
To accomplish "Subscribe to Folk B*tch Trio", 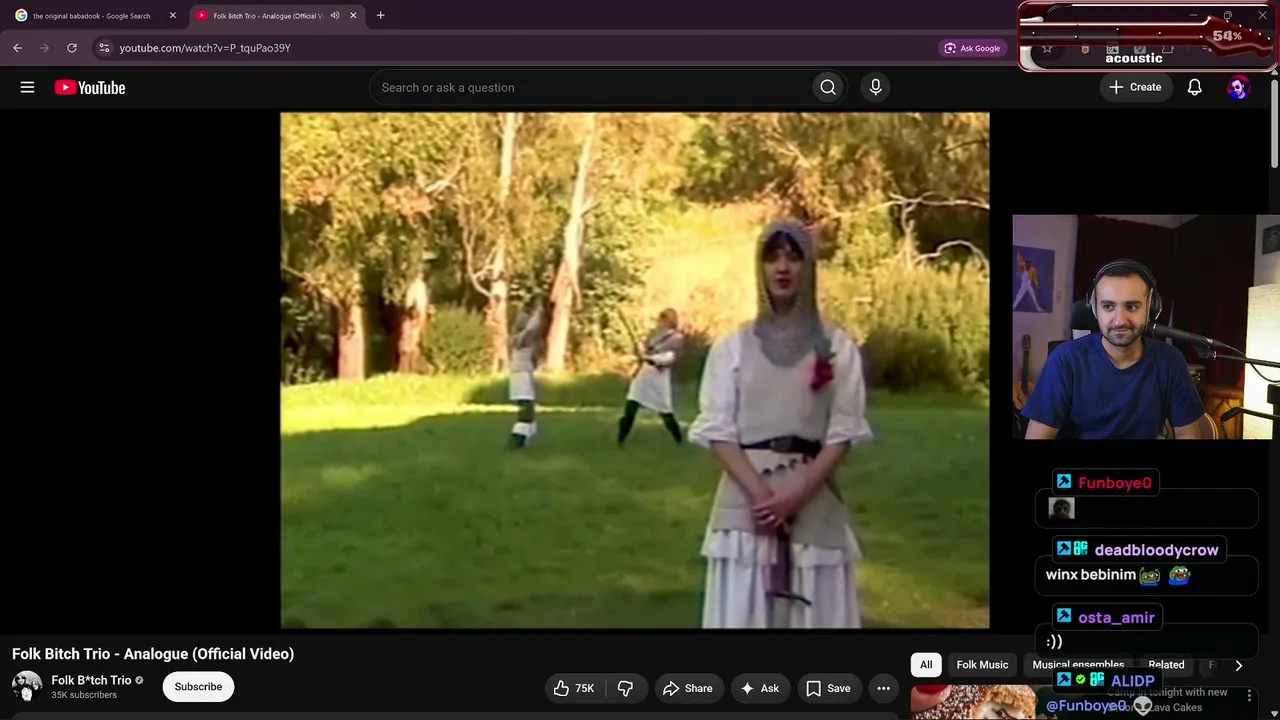I will (x=198, y=687).
